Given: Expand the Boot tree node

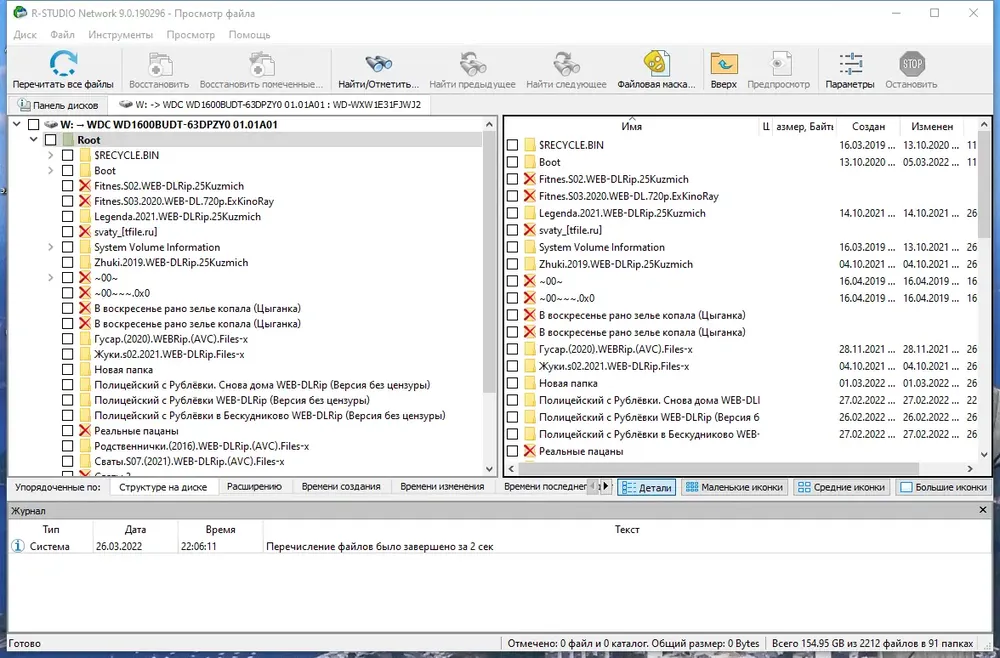Looking at the screenshot, I should (x=50, y=170).
